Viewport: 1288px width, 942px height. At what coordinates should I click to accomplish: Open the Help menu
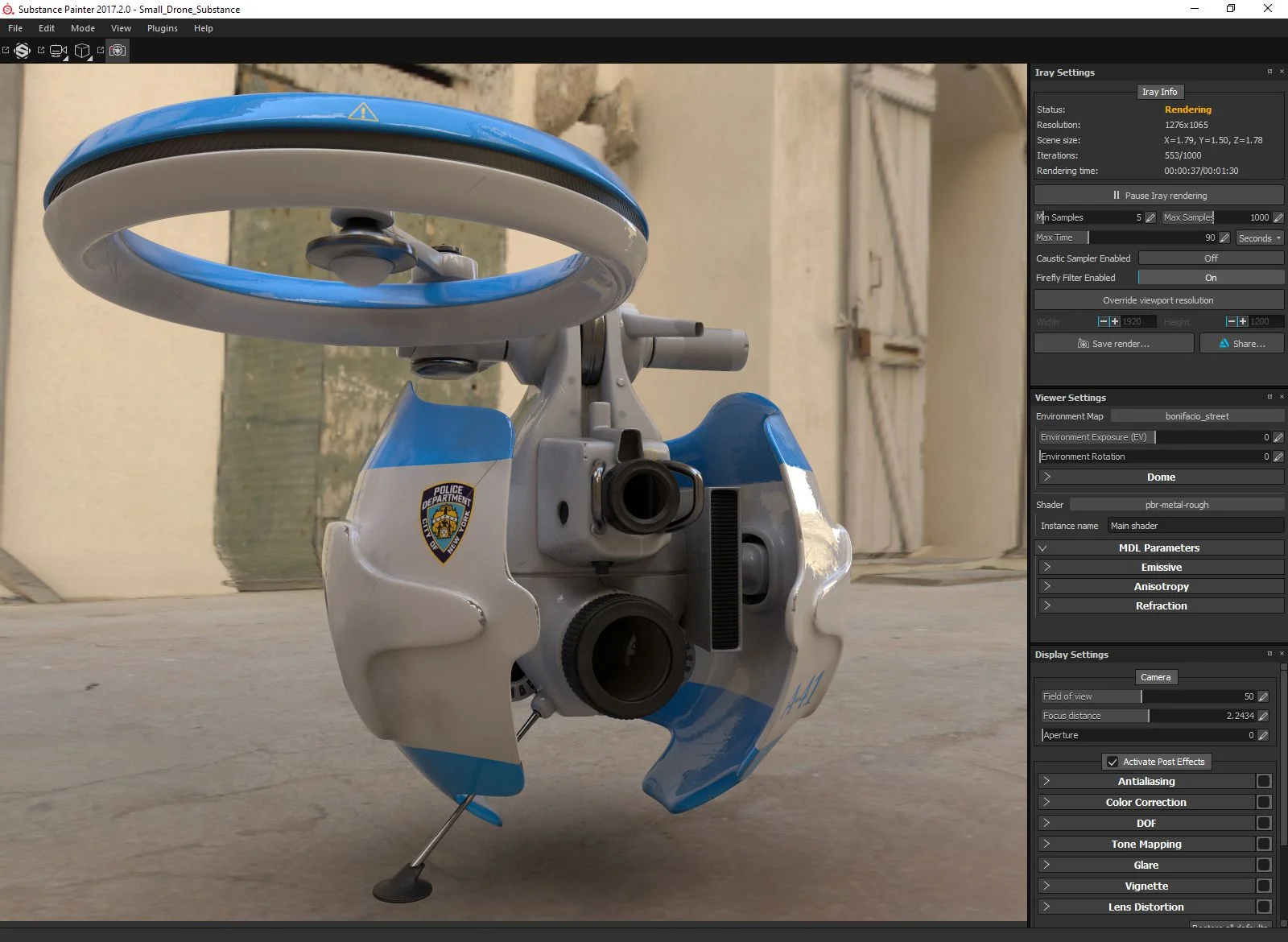click(204, 28)
